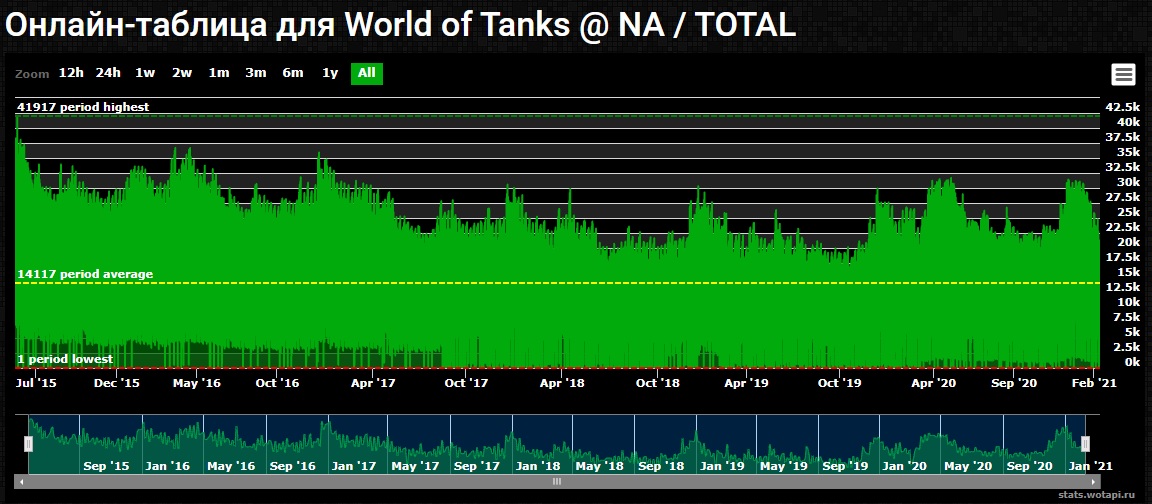Open the chart context hamburger menu

[x=1123, y=74]
